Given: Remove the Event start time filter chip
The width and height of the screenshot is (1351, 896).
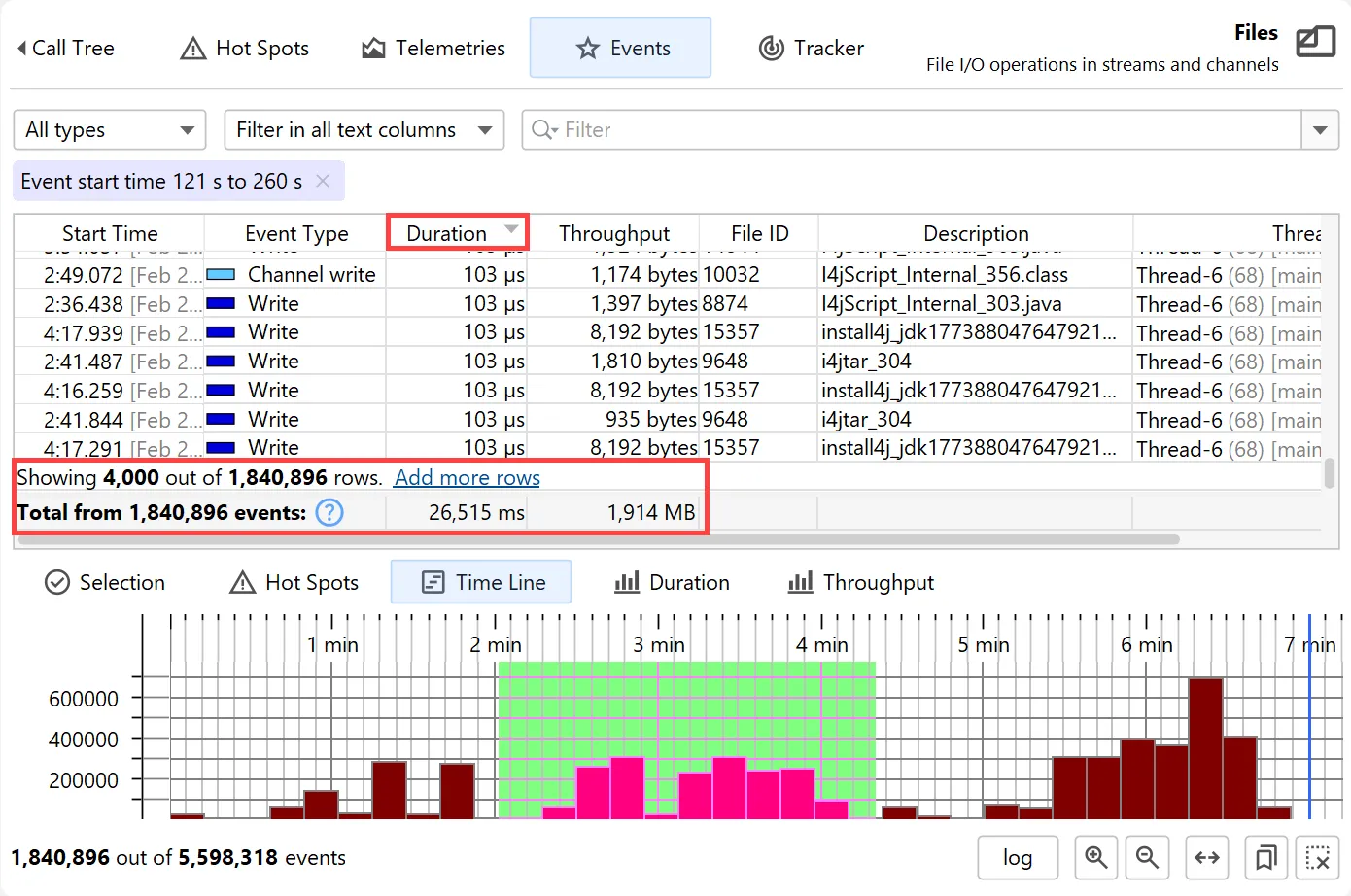Looking at the screenshot, I should pos(323,181).
